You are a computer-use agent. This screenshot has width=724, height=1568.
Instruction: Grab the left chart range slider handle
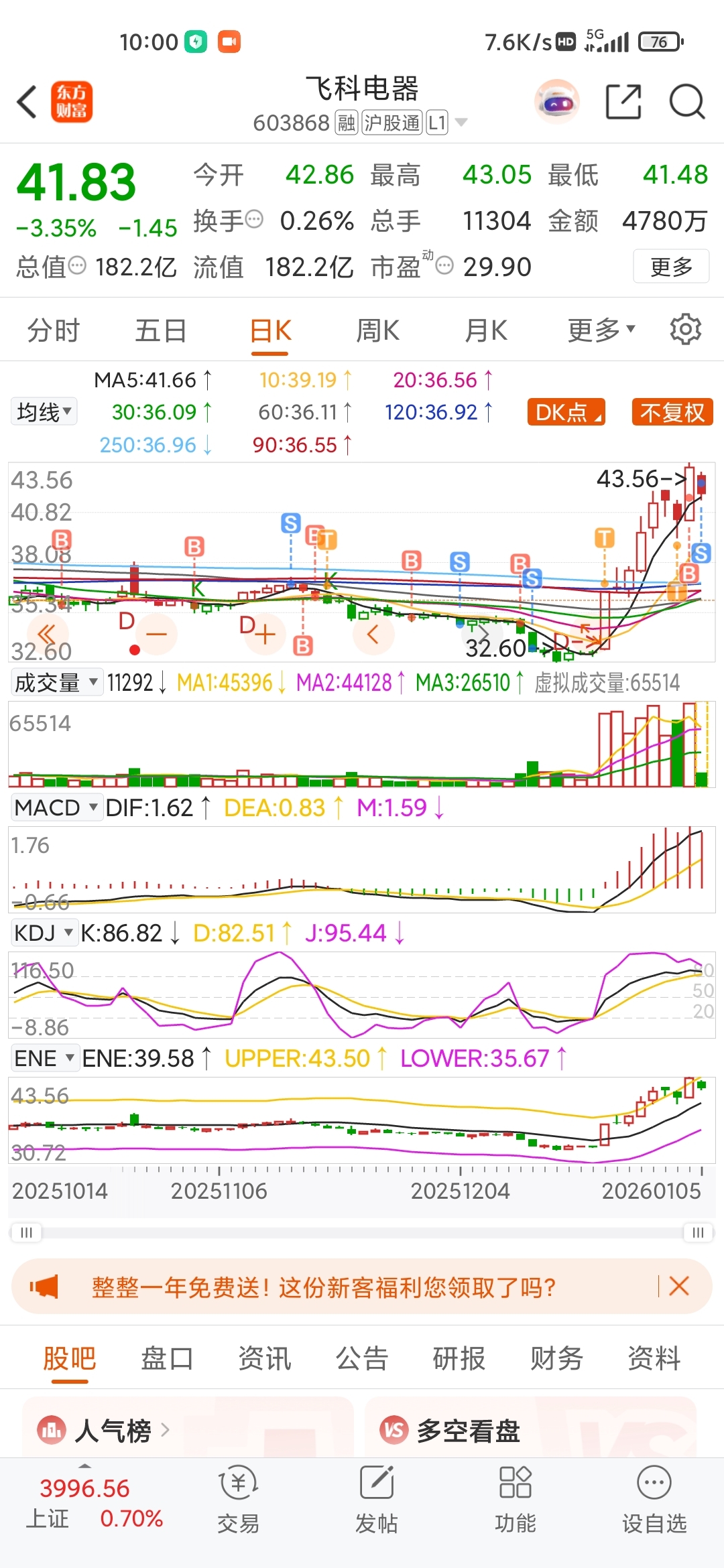[x=26, y=1232]
